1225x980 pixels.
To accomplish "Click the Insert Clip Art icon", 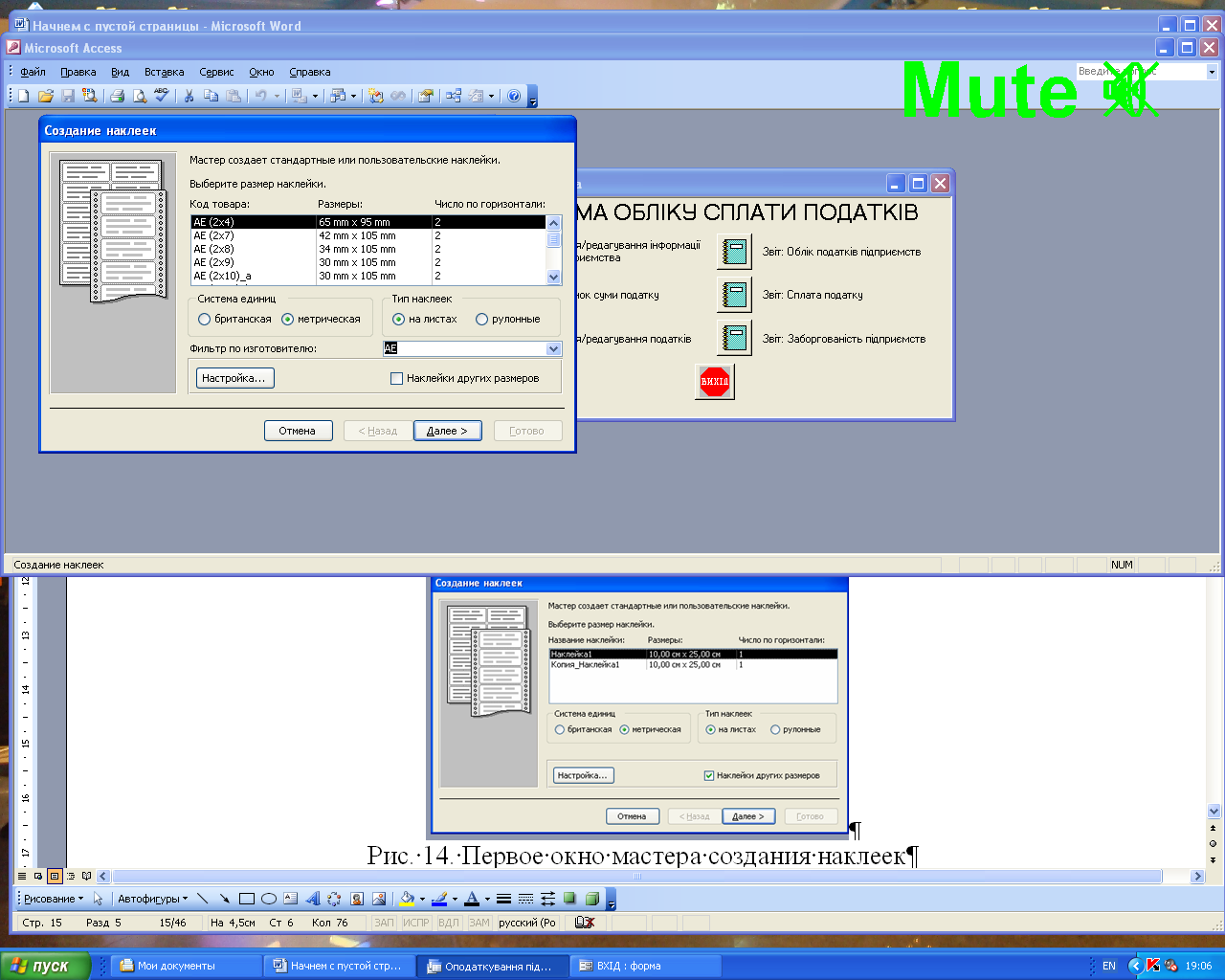I will pyautogui.click(x=357, y=899).
